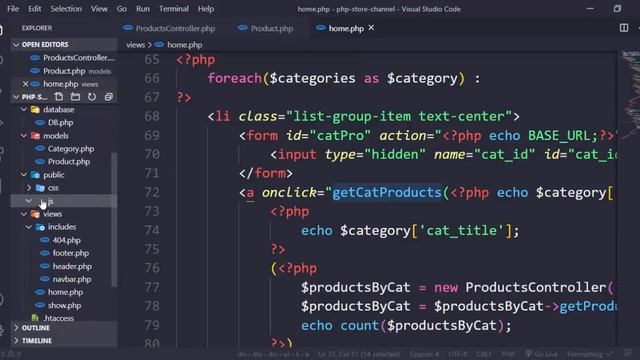This screenshot has width=640, height=360.
Task: Click the PHP language mode indicator
Action: [508, 354]
